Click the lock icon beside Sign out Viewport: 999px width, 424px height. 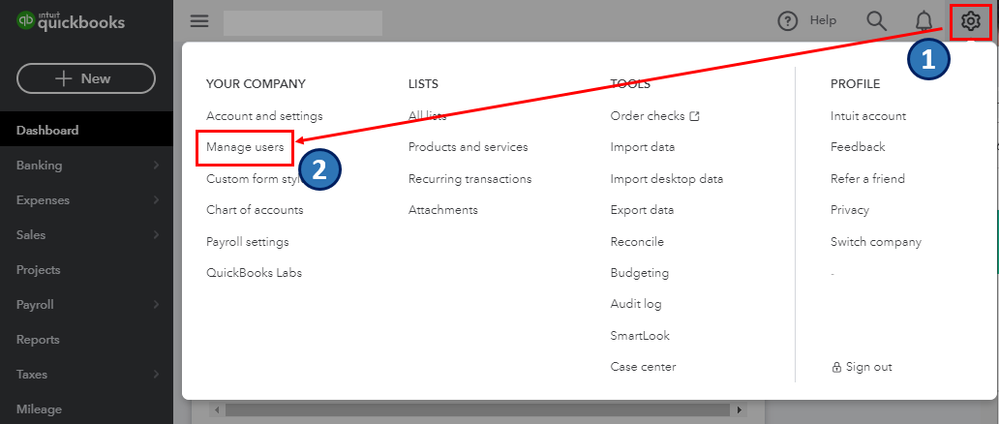(836, 367)
